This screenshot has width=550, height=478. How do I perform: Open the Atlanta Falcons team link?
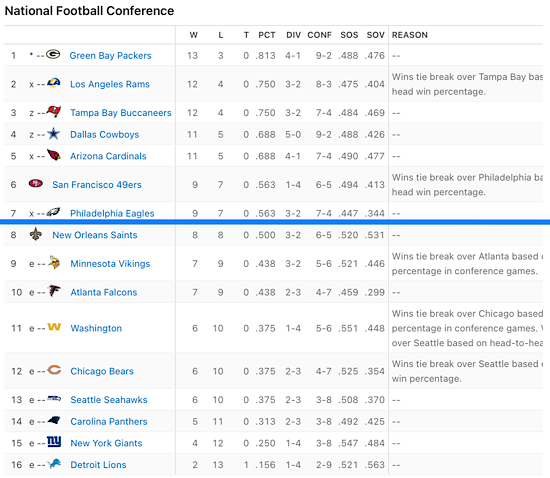103,292
